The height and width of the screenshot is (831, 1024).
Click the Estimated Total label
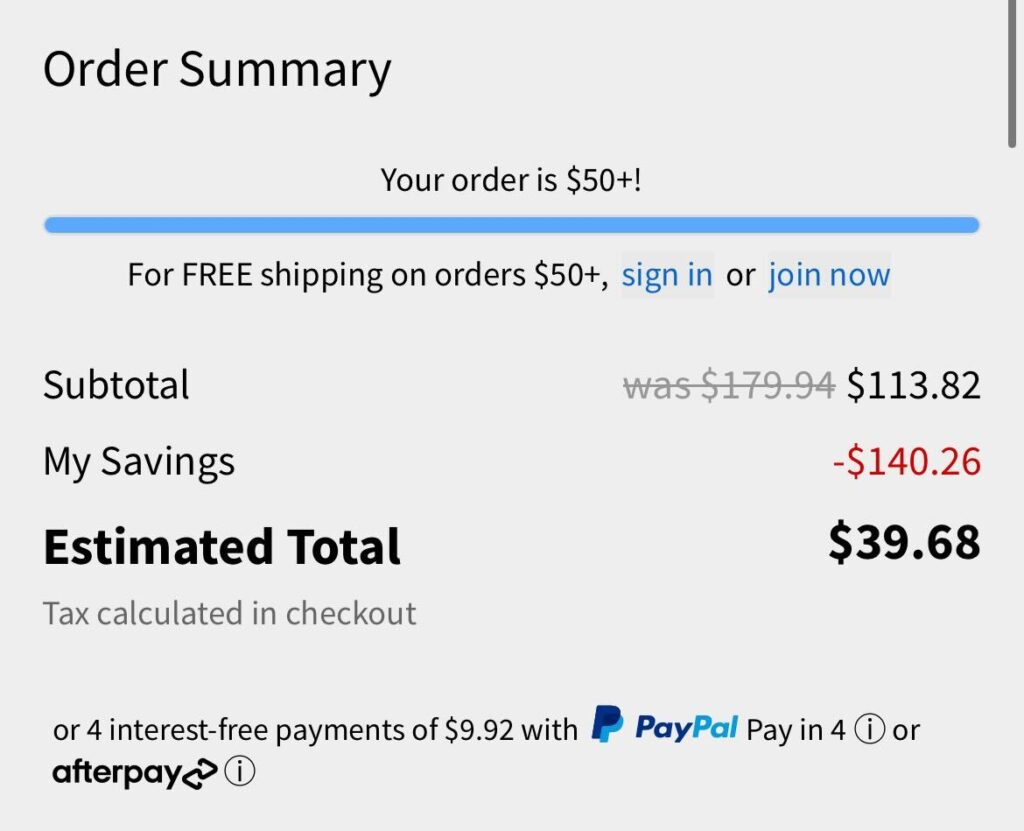click(x=222, y=547)
